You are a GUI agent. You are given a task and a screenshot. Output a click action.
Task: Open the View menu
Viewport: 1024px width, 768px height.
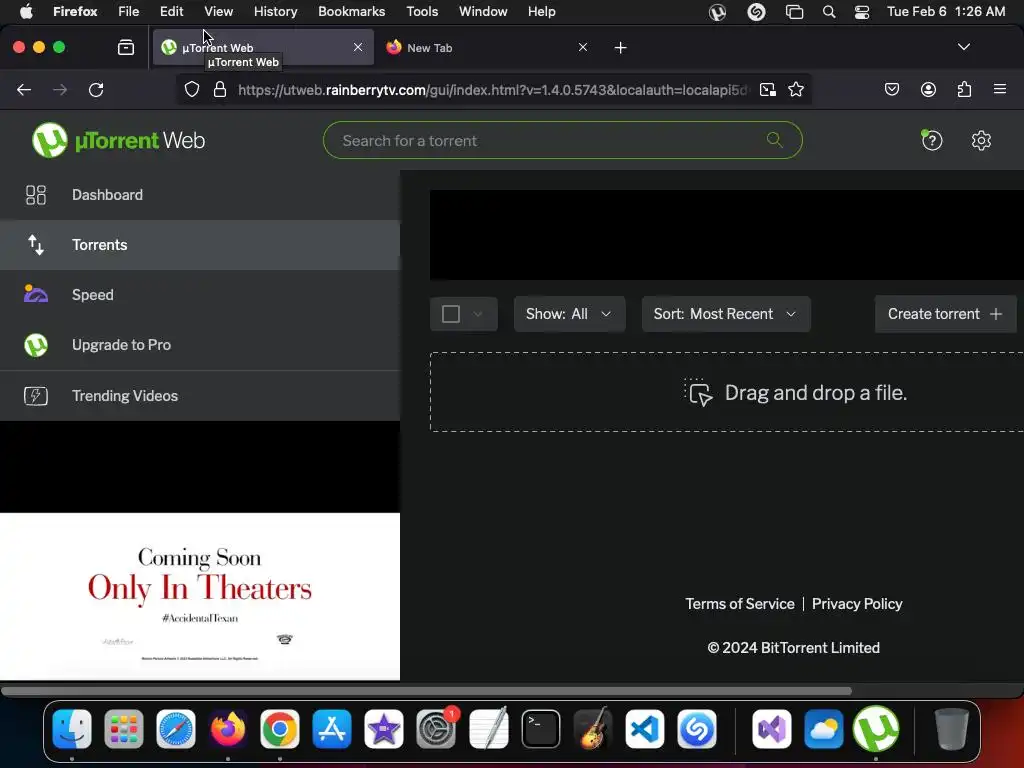click(x=218, y=12)
